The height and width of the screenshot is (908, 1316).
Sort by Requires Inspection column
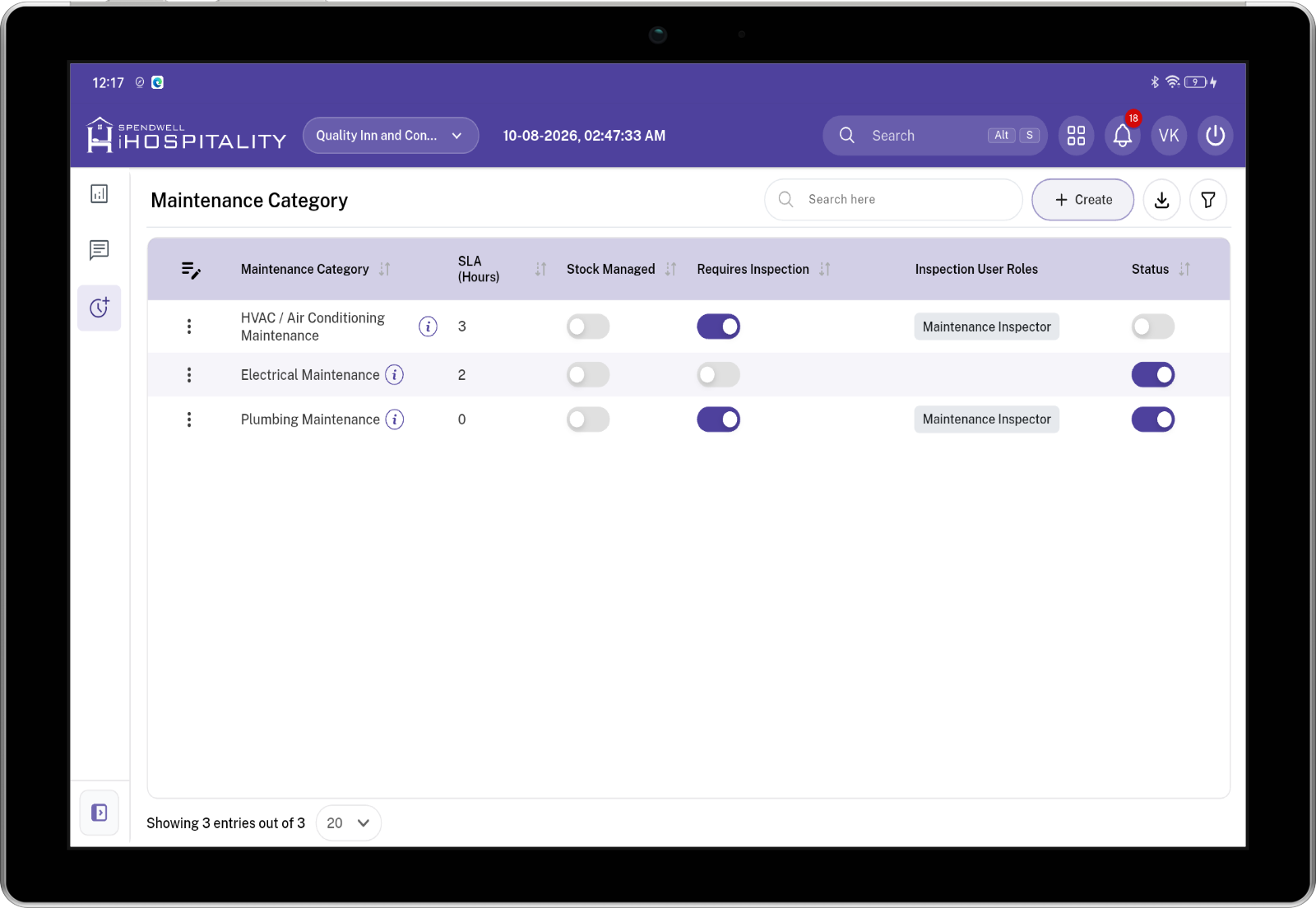point(825,269)
